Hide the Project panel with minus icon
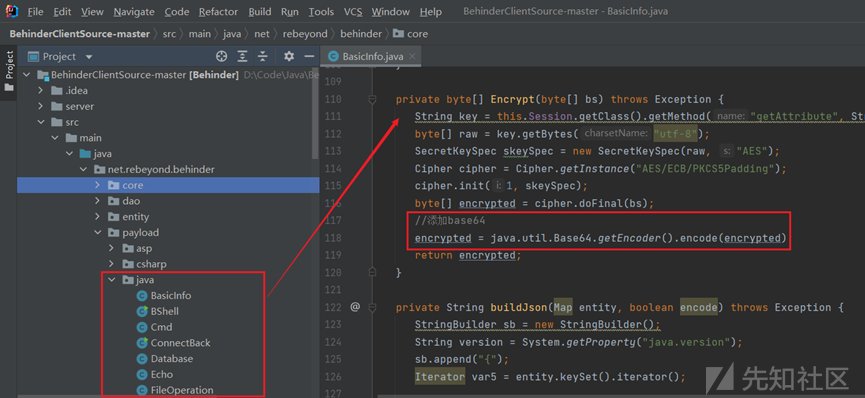 coord(309,56)
